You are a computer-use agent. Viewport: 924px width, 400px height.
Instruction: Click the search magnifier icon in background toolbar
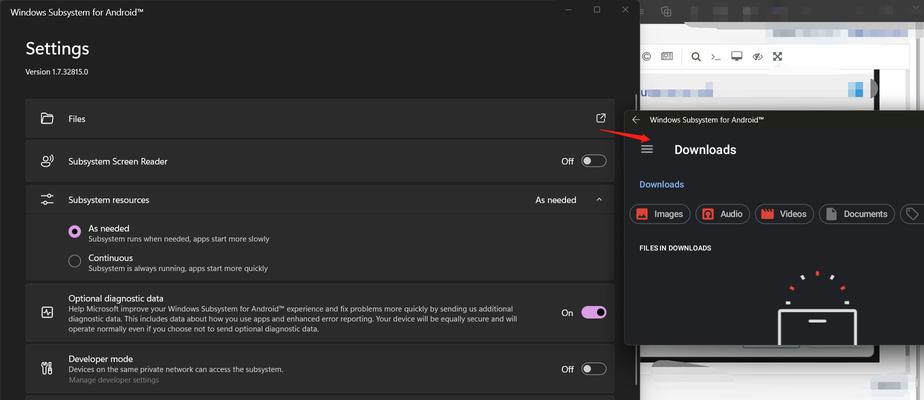(696, 57)
